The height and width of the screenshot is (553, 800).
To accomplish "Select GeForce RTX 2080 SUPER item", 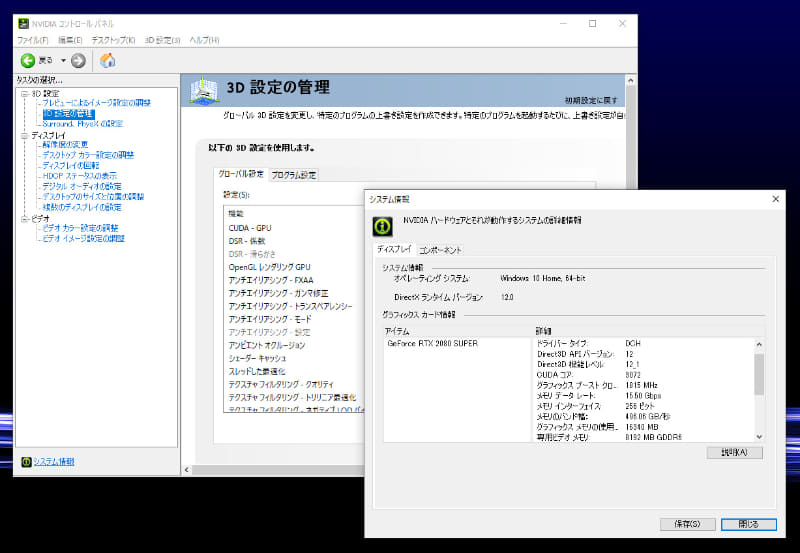I will (433, 343).
